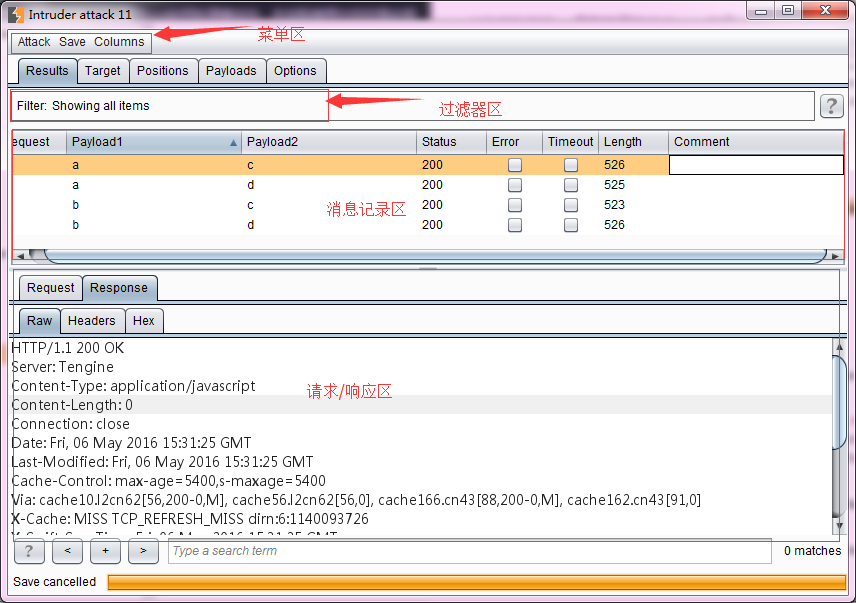Click the Burp Intruder lightning title icon

click(x=16, y=14)
